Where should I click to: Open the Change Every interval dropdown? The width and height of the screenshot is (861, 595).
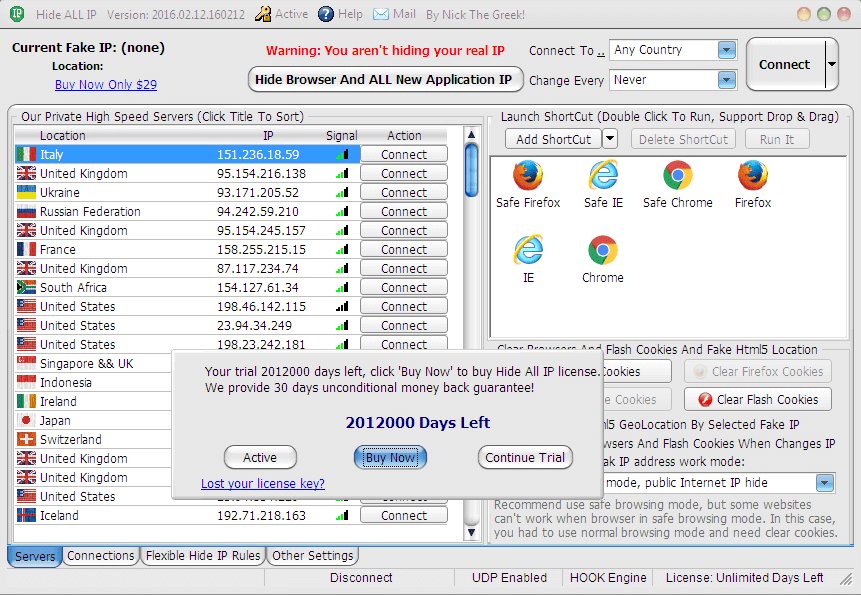click(726, 80)
